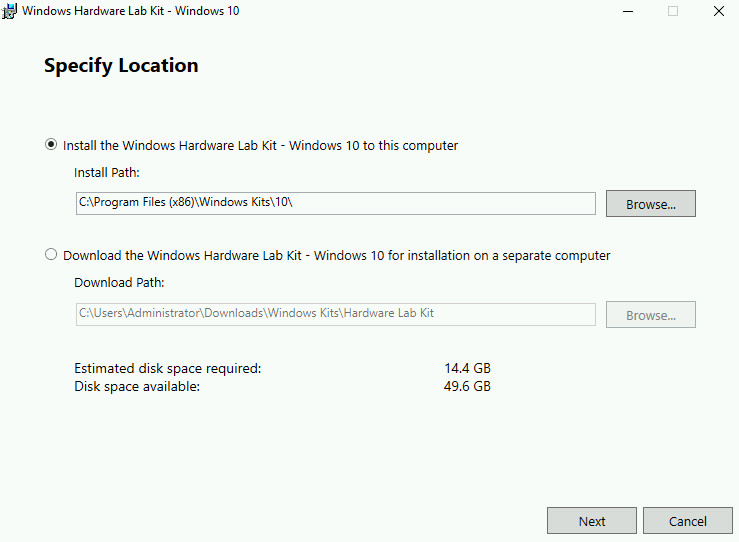Click the 'Download Path:' label
This screenshot has height=542, width=739.
[119, 282]
